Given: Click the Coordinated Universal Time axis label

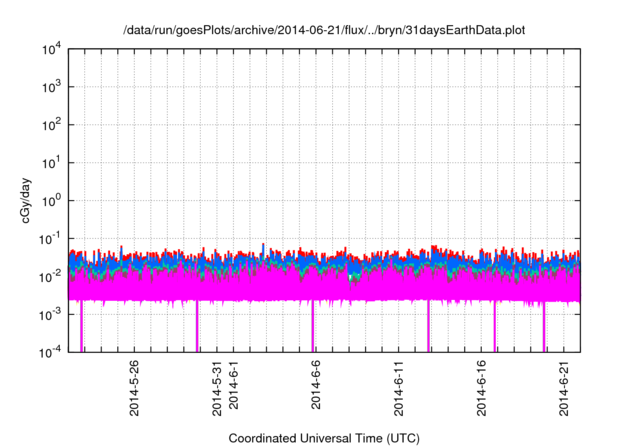Looking at the screenshot, I should coord(323,438).
